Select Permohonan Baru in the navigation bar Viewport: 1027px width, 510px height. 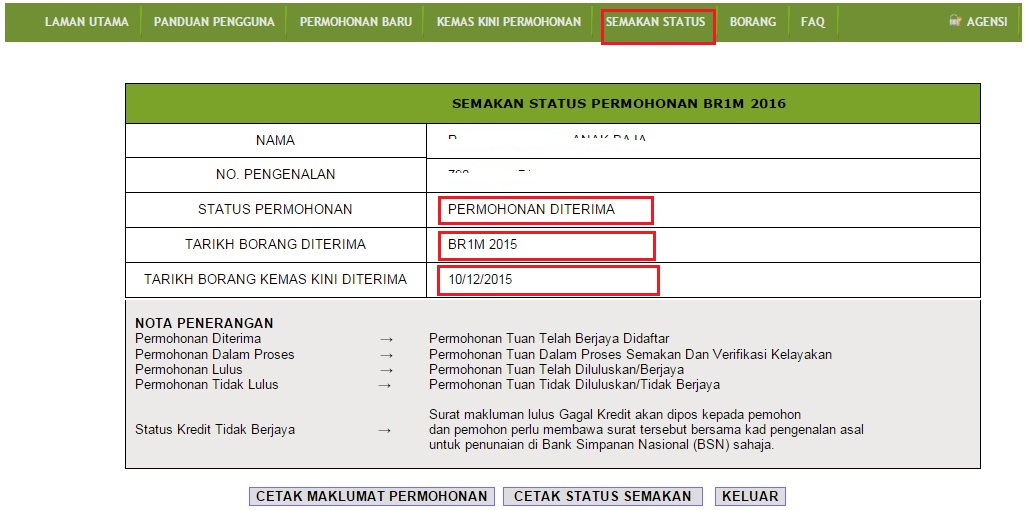[356, 22]
